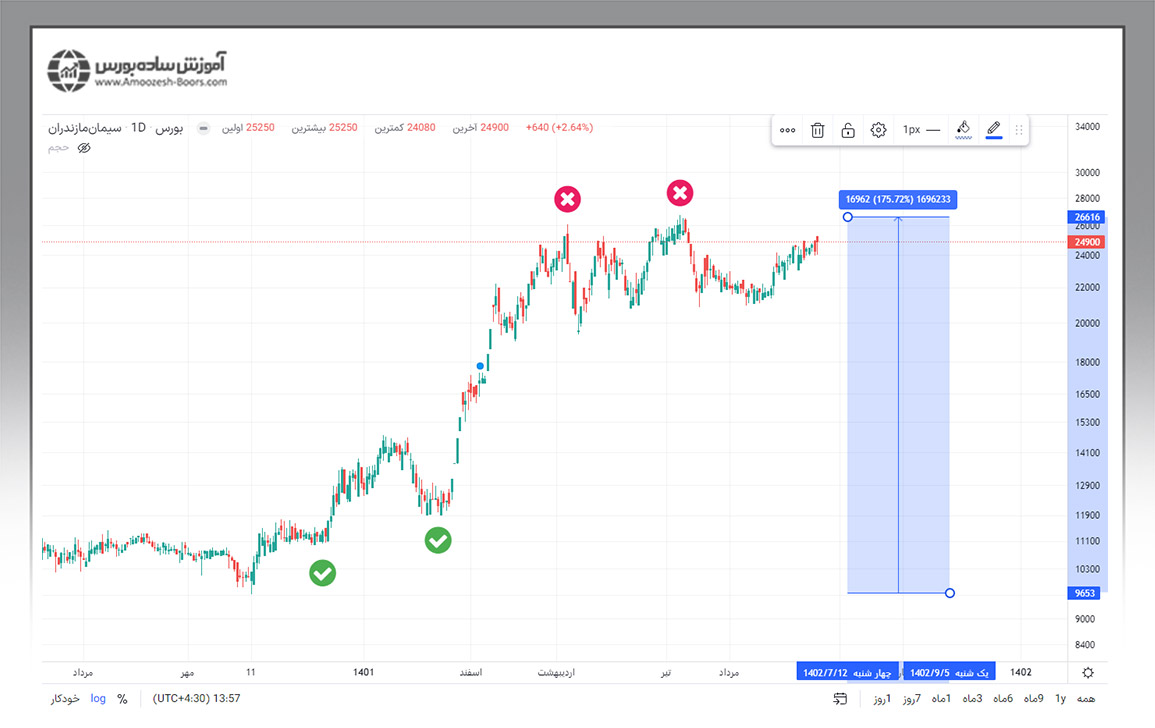
Task: Click the go-to-date calendar icon
Action: coord(840,699)
